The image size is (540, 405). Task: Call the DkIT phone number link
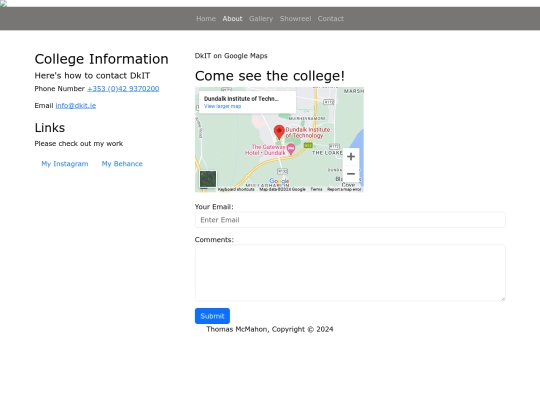(x=123, y=89)
